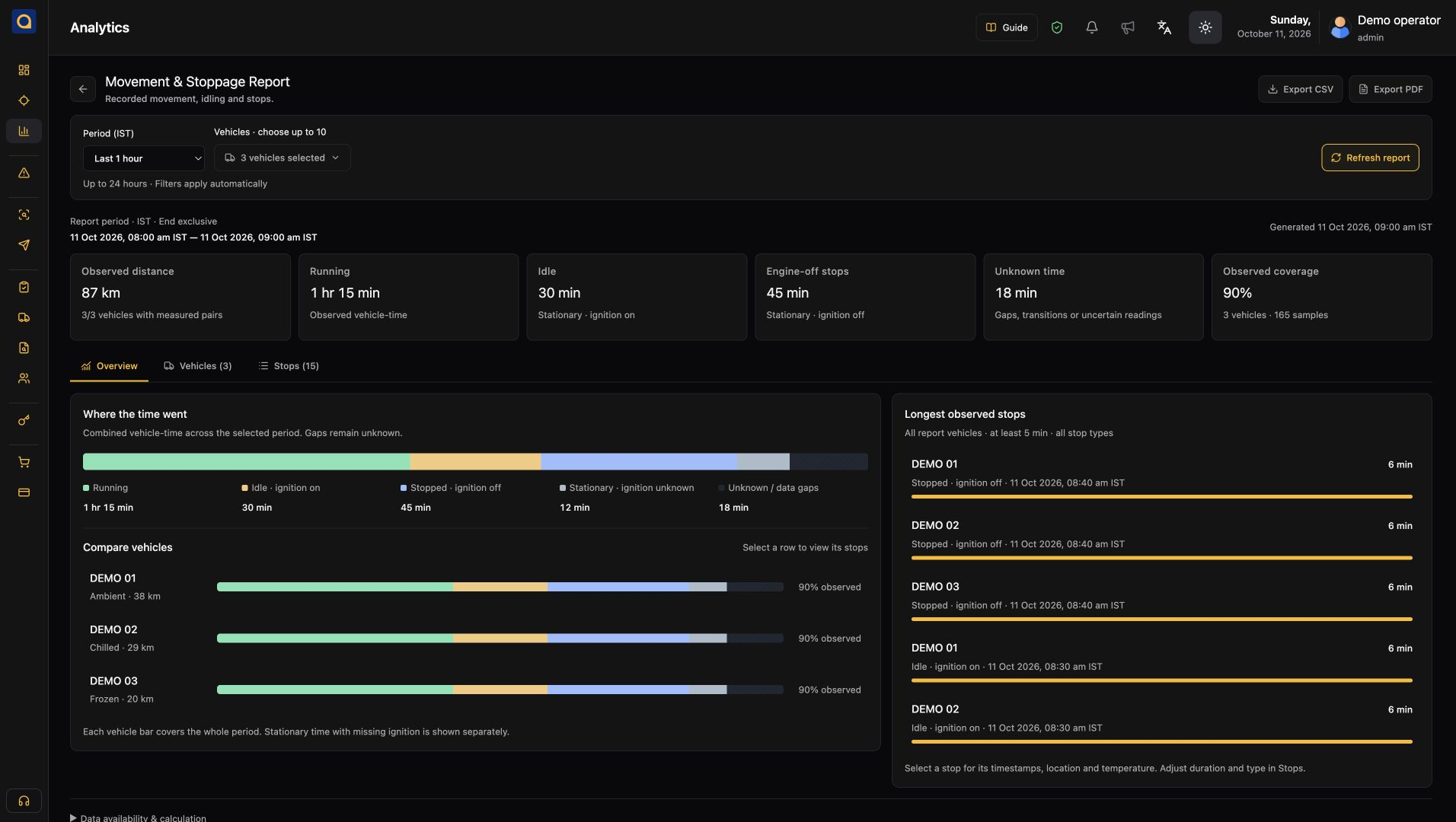Open the language translate icon
This screenshot has width=1456, height=822.
tap(1164, 27)
